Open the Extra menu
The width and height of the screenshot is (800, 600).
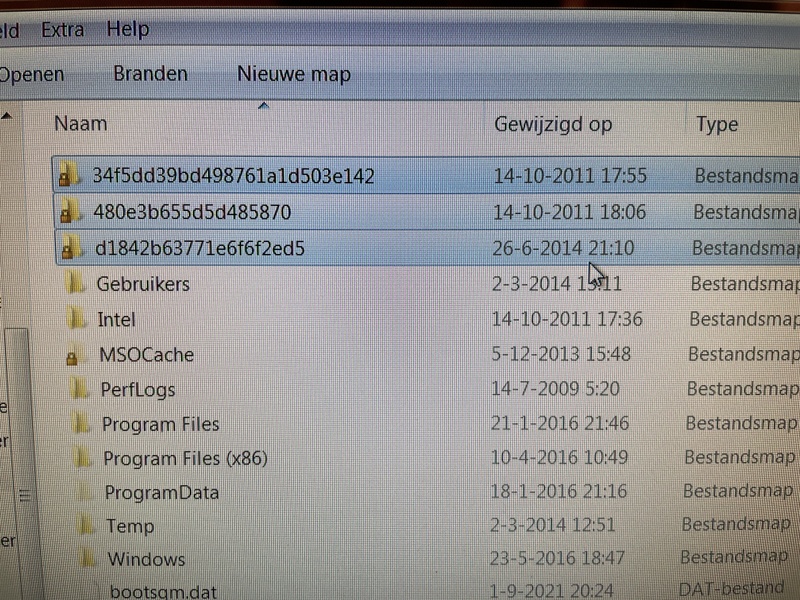[62, 30]
